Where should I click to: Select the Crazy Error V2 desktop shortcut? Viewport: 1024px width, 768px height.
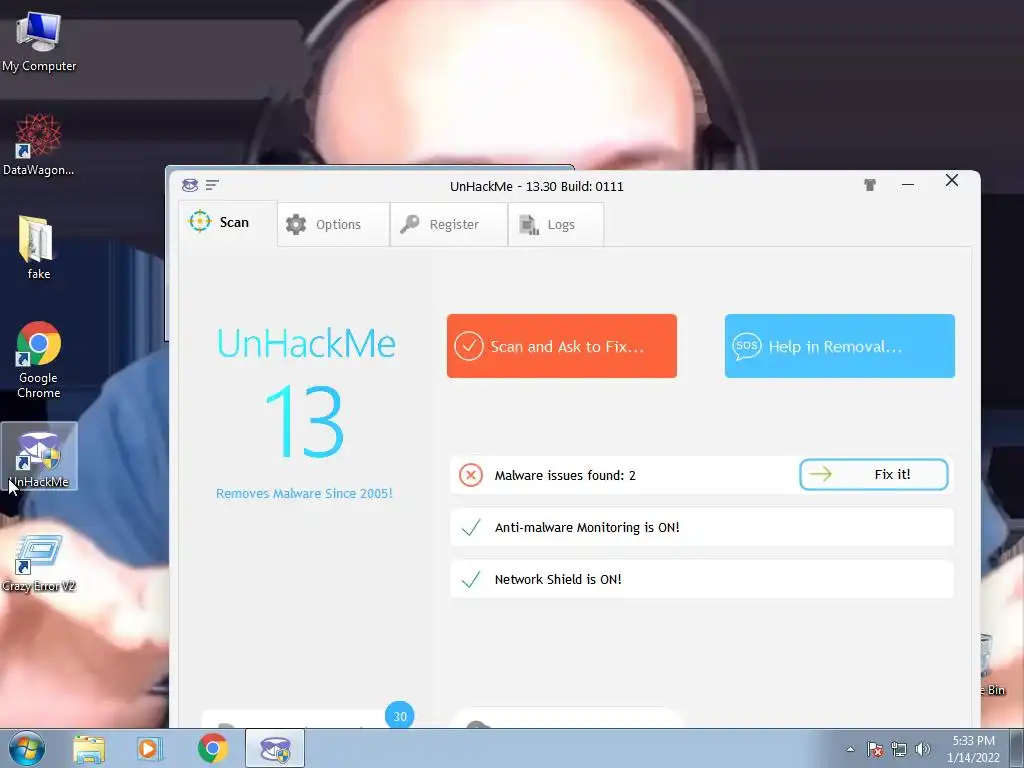click(39, 563)
